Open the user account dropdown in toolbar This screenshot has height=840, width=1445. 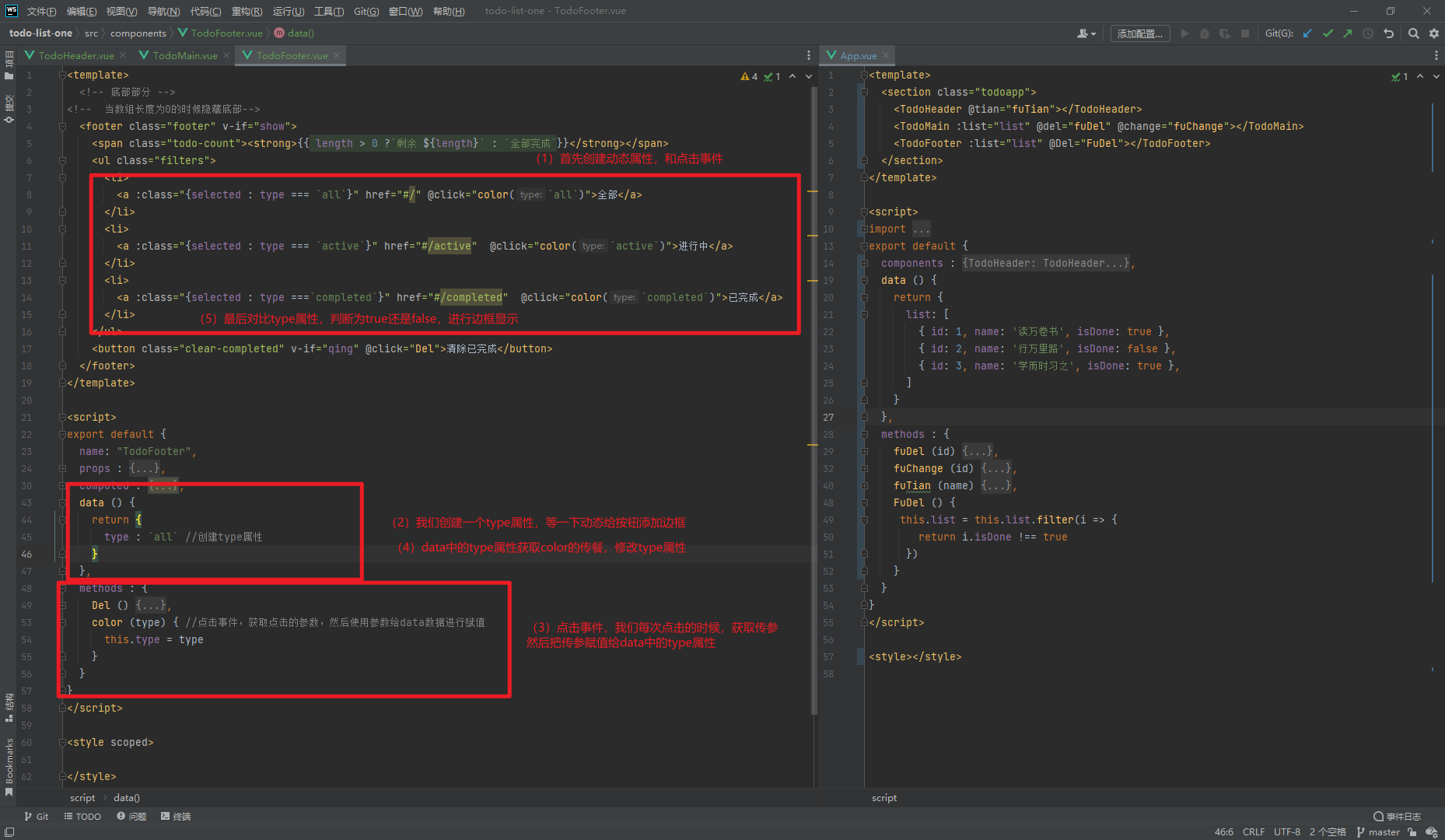1086,33
